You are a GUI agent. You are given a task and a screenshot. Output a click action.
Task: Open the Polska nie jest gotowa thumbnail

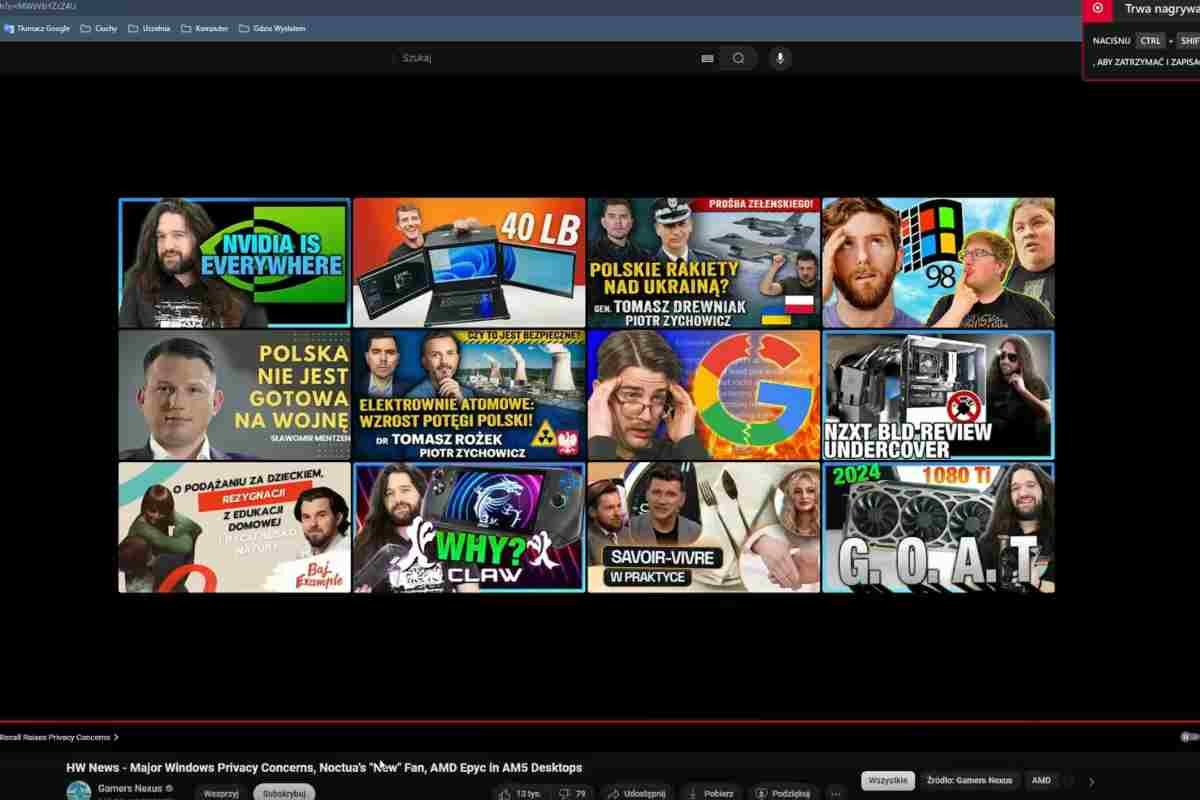tap(234, 395)
